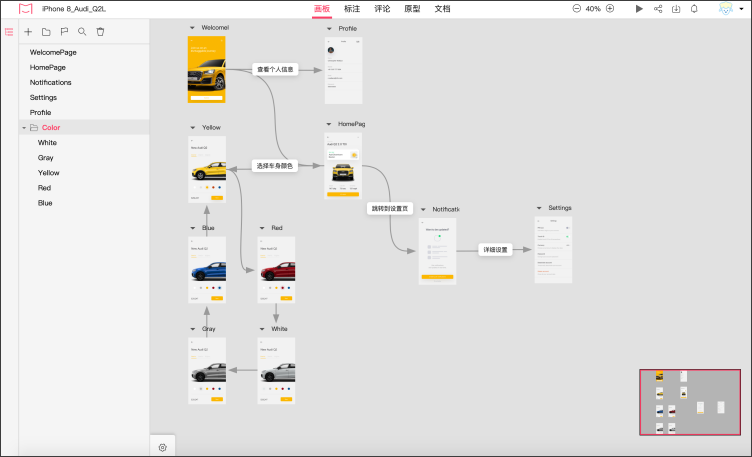Collapse the Color folder in page list
This screenshot has height=457, width=752.
point(24,128)
